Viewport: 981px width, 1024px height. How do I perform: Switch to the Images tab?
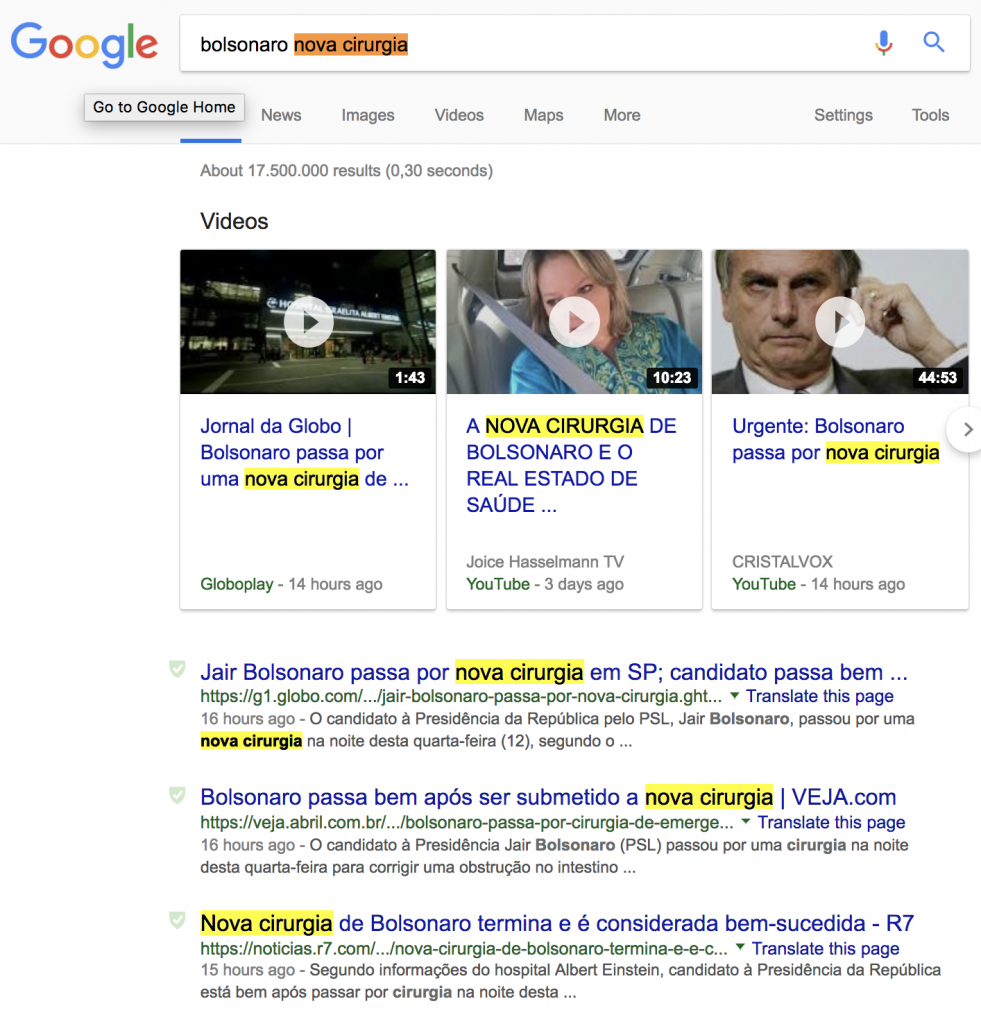pos(368,115)
